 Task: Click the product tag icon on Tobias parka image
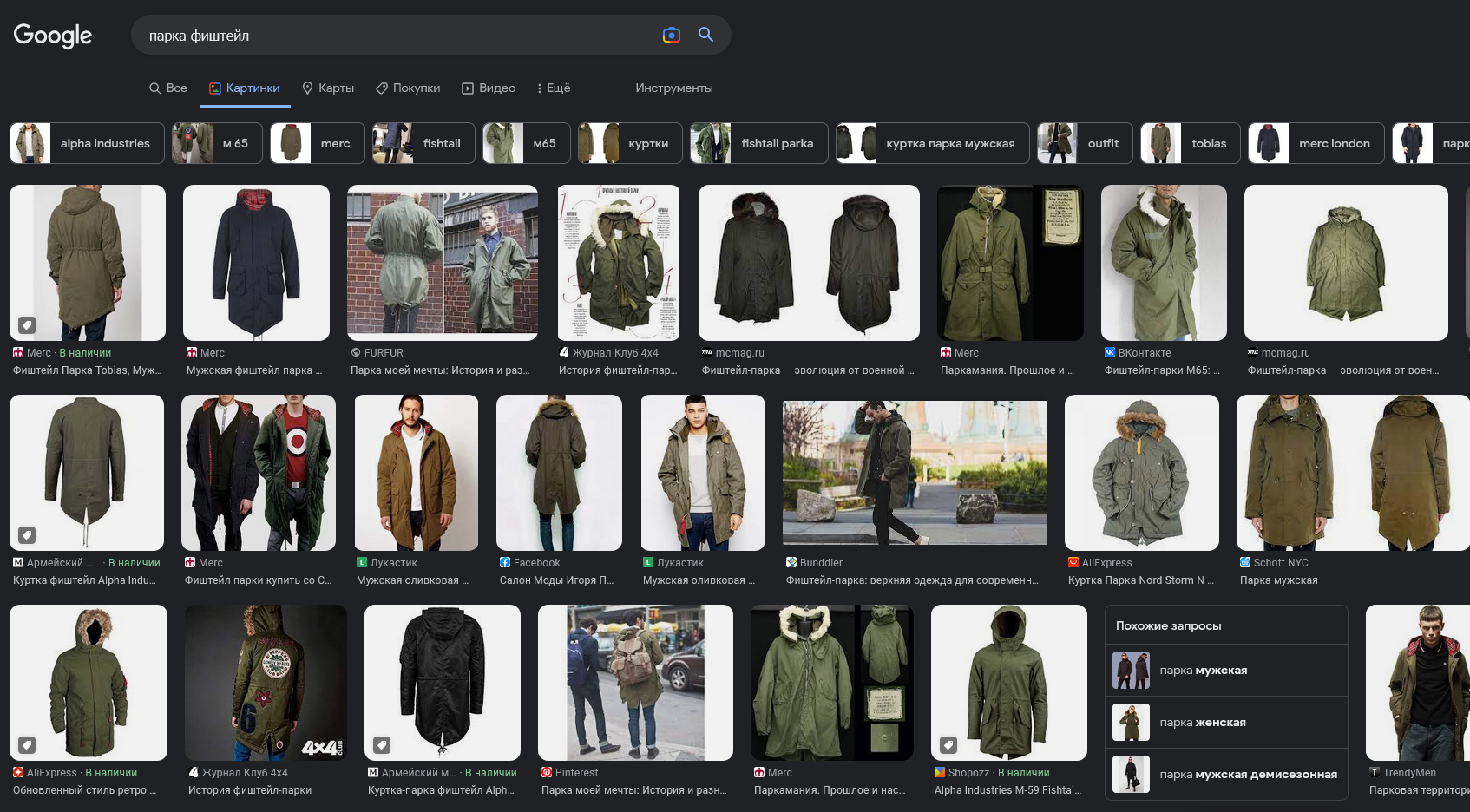tap(27, 325)
